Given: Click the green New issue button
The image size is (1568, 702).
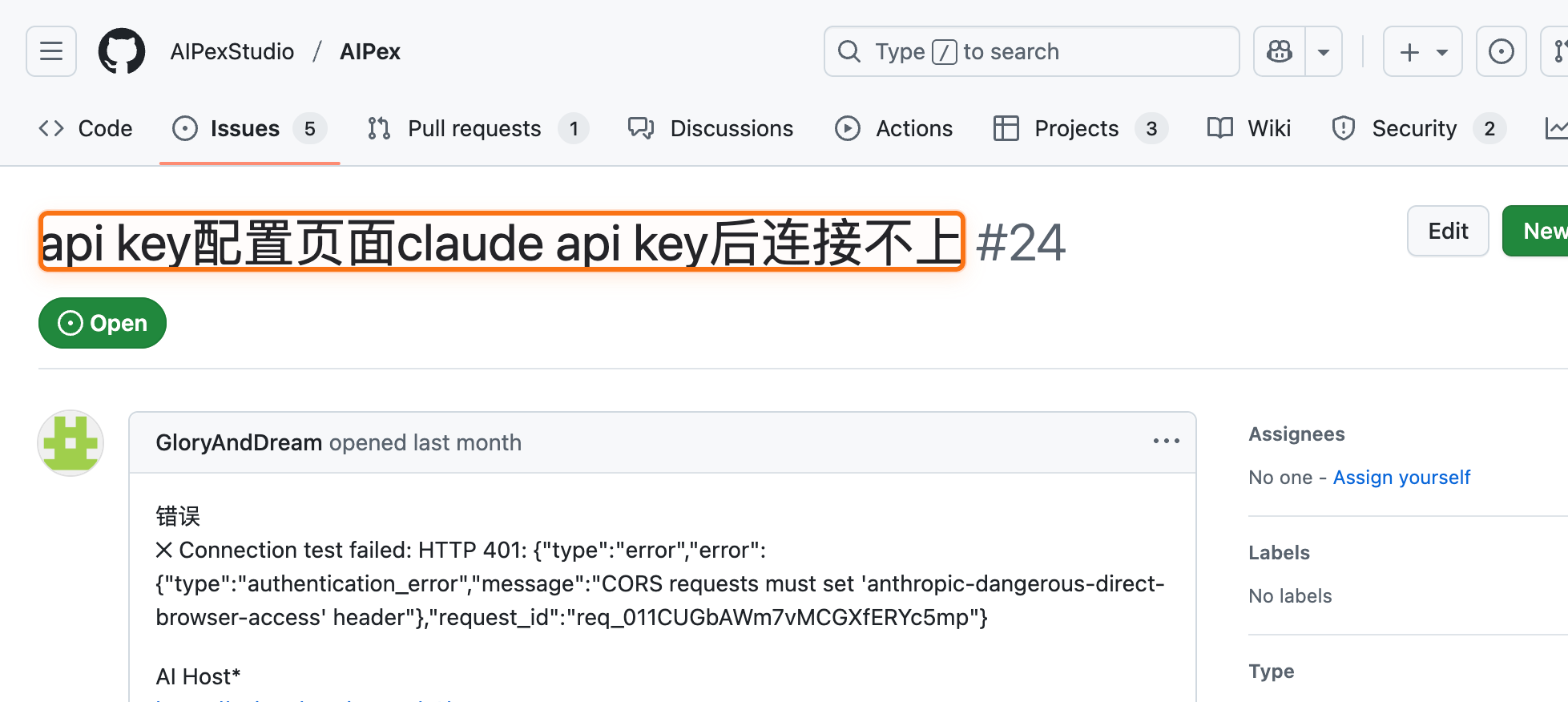Looking at the screenshot, I should (1536, 231).
